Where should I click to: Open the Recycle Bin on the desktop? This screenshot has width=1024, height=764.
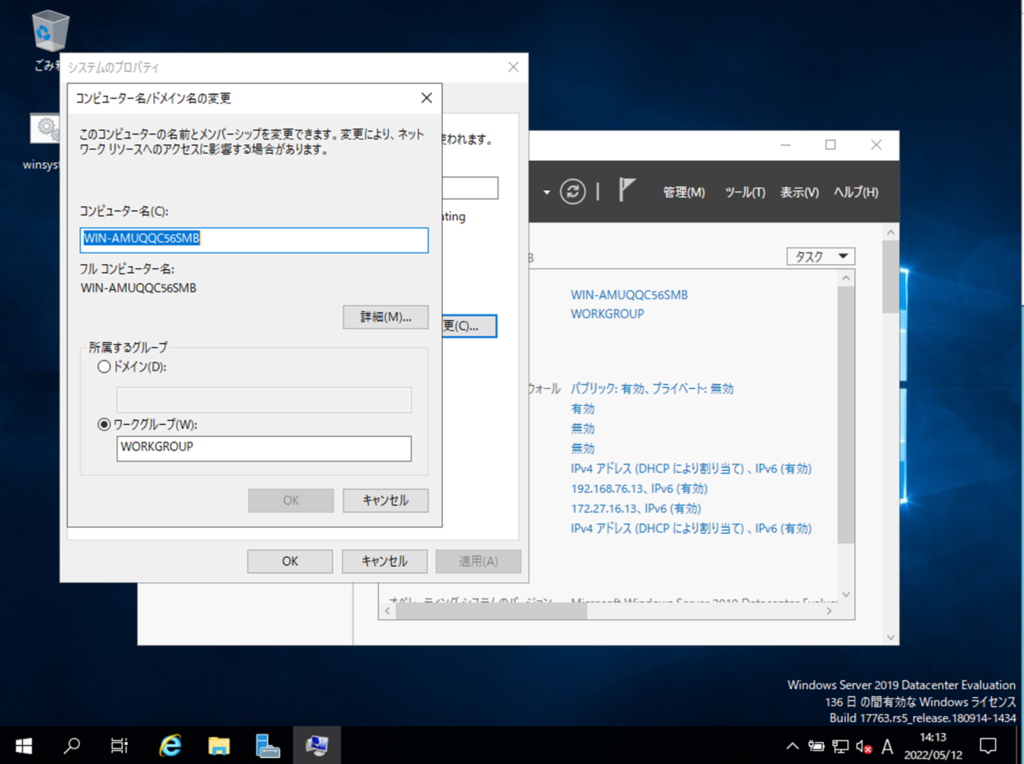tap(50, 32)
